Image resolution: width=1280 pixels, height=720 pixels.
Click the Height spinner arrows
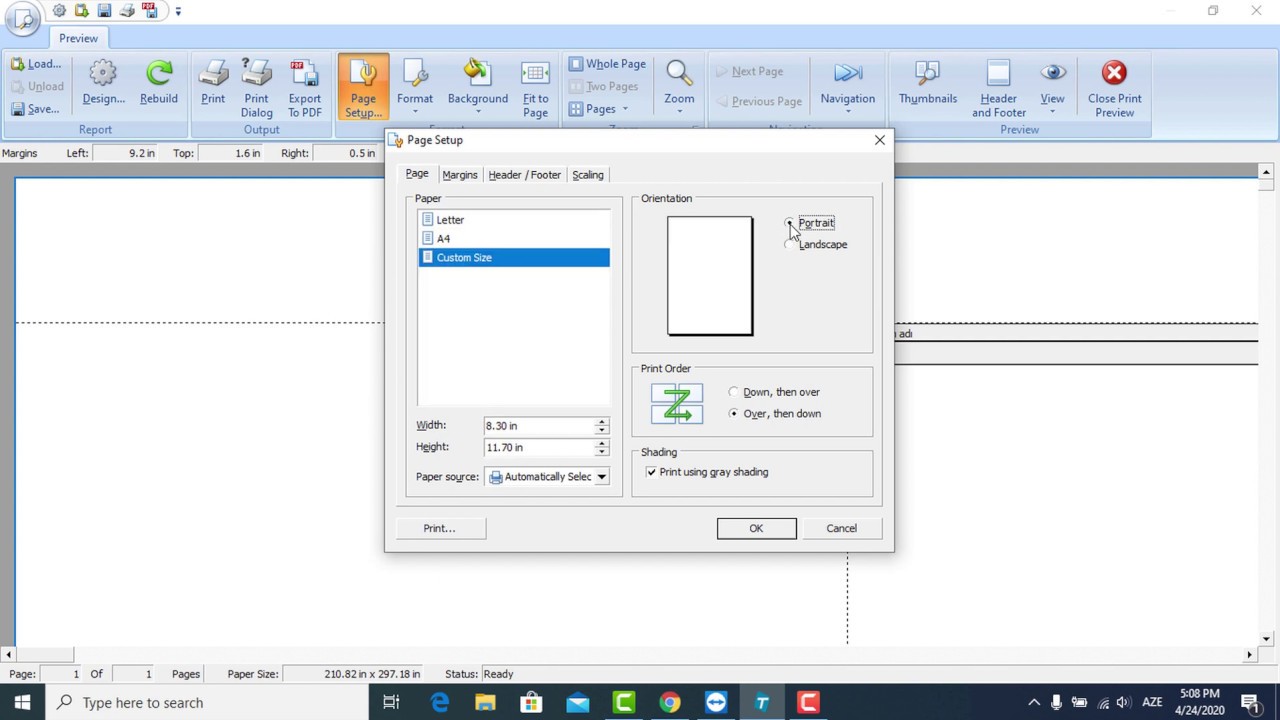pos(602,448)
